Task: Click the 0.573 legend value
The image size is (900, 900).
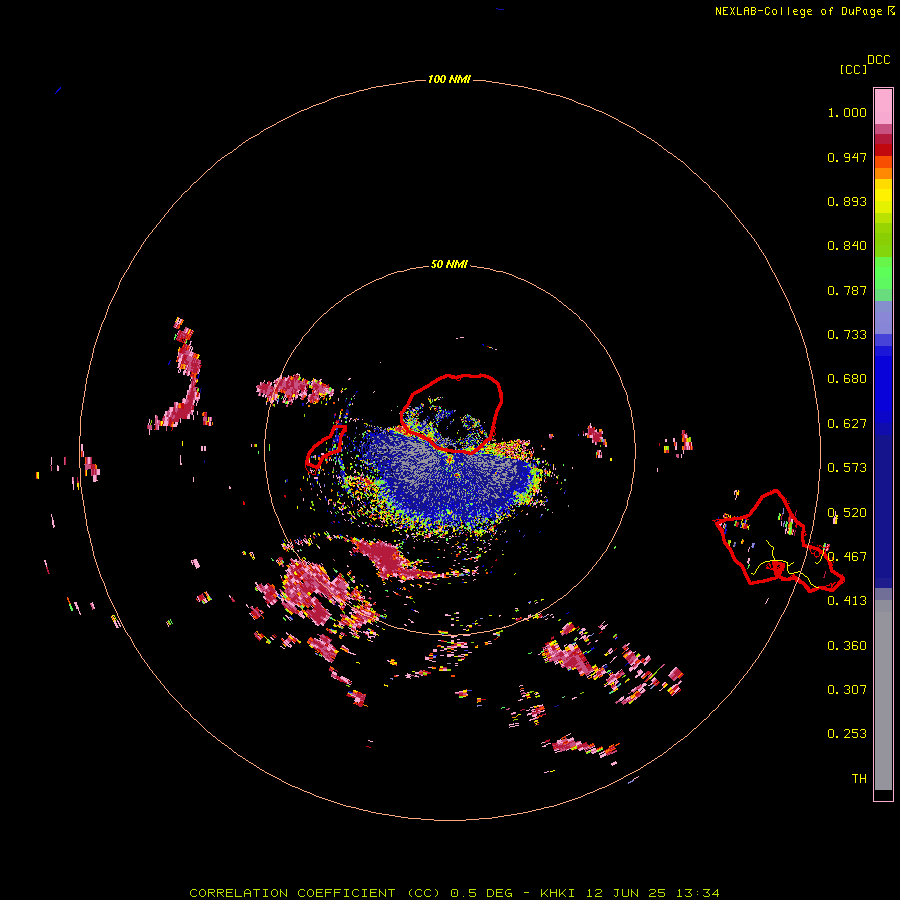Action: coord(847,468)
